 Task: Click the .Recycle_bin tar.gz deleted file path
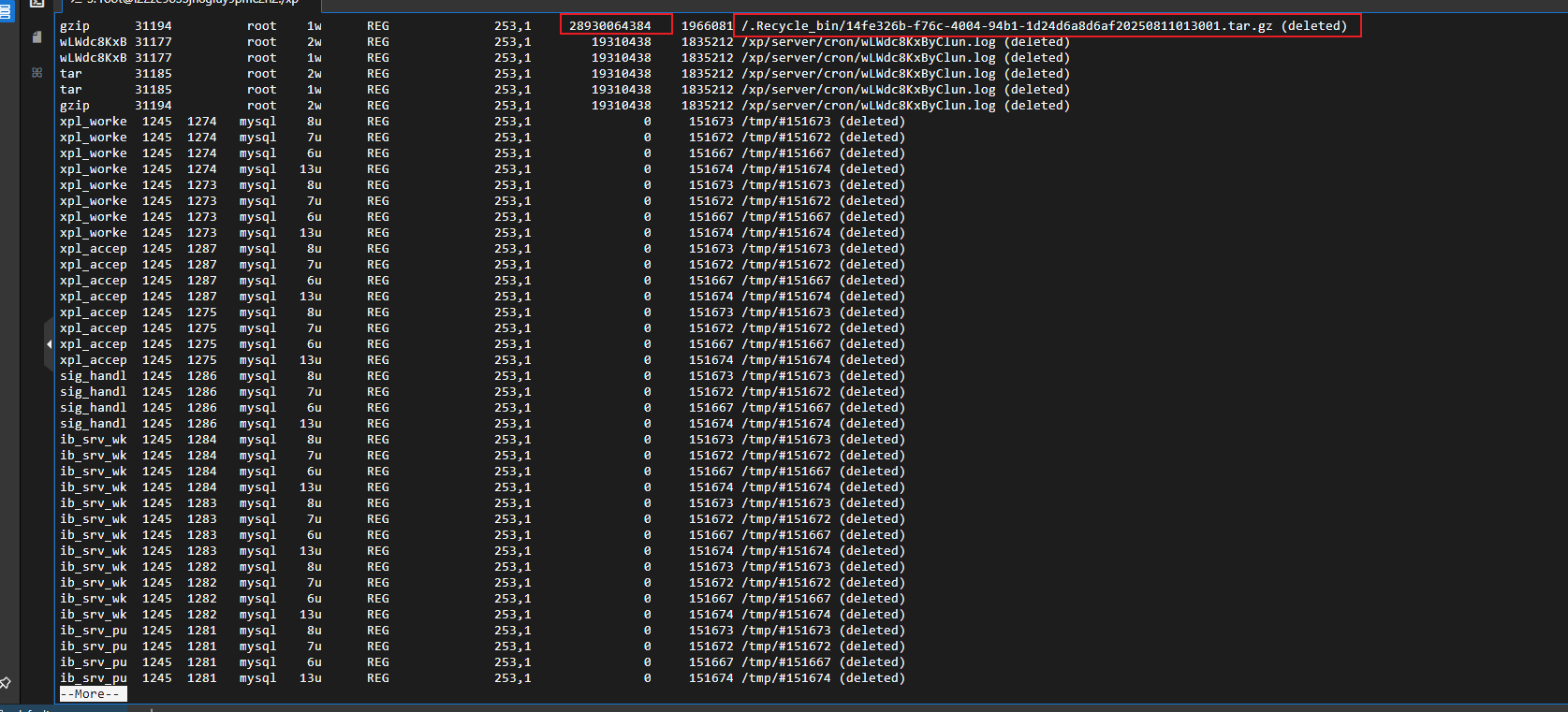point(1044,26)
